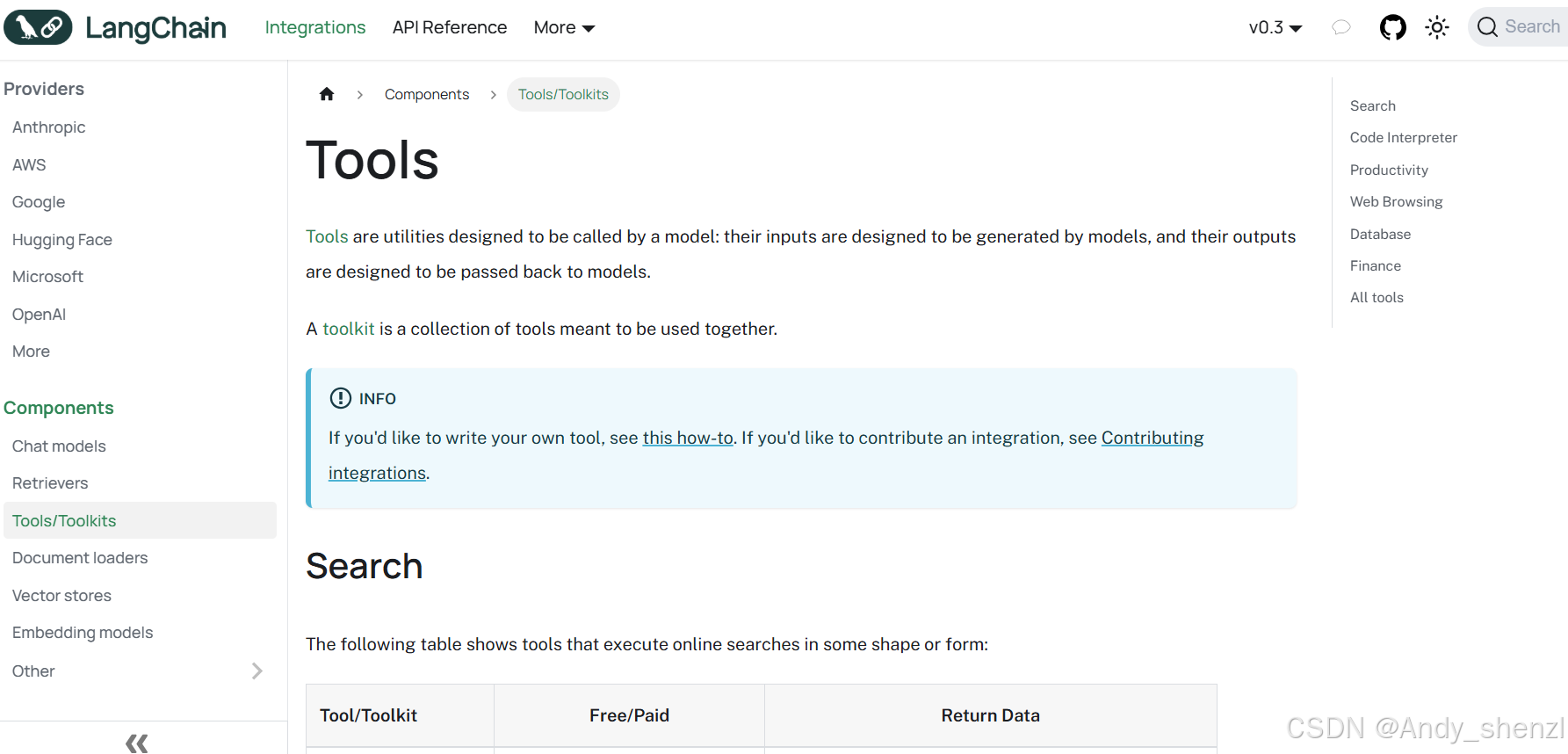Select Anthropic in the Providers sidebar
Screen dimensions: 1568x754
pos(49,127)
